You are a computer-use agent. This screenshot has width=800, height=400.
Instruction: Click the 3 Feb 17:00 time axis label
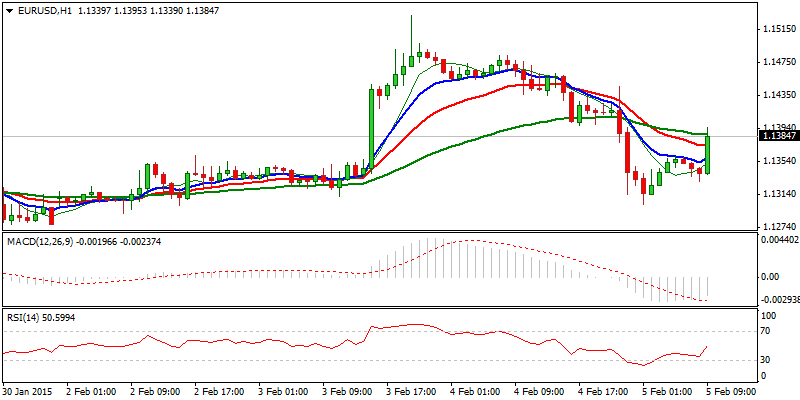tap(411, 392)
